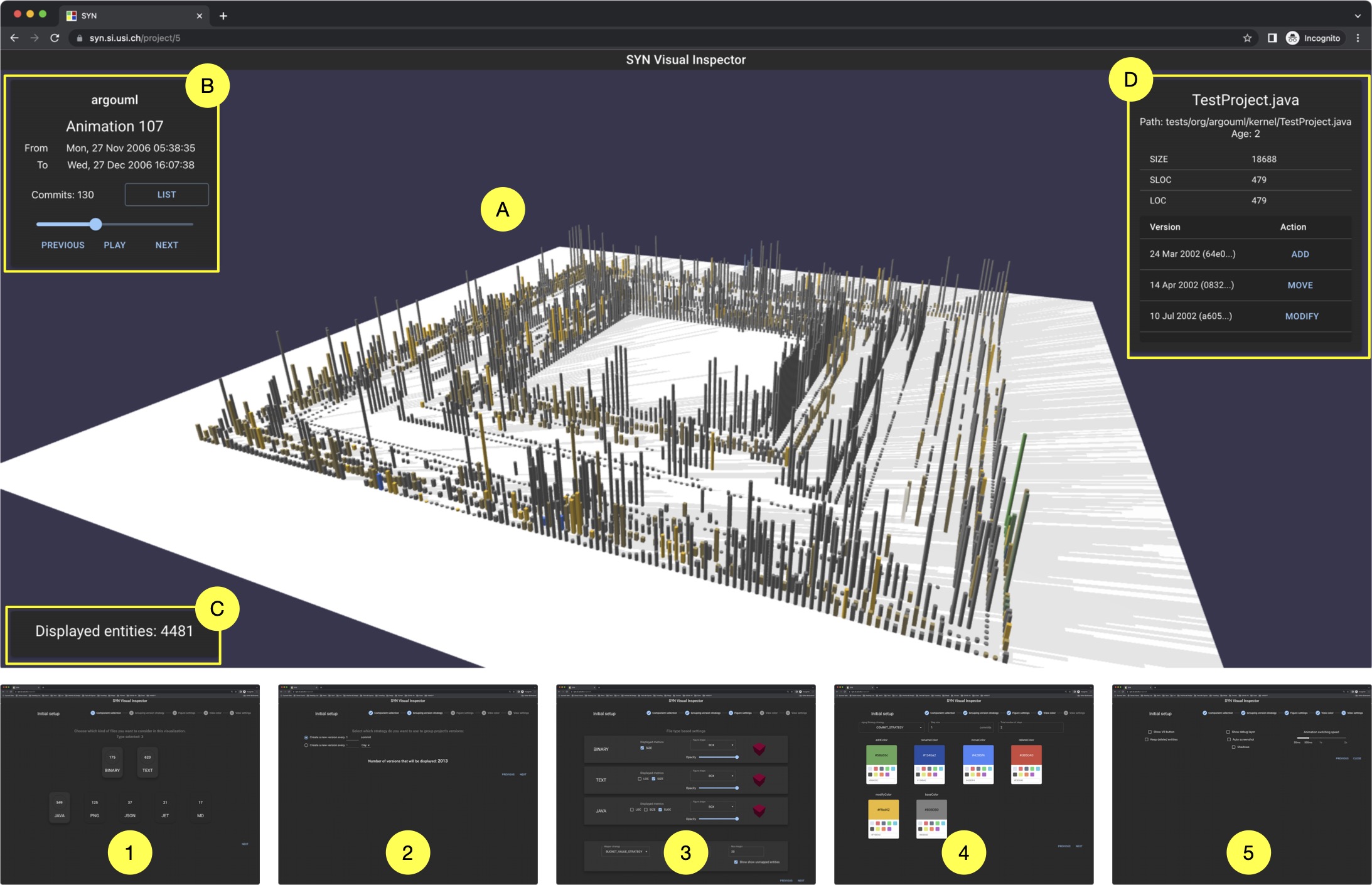
Task: Open the browser side panel icon
Action: (1272, 38)
